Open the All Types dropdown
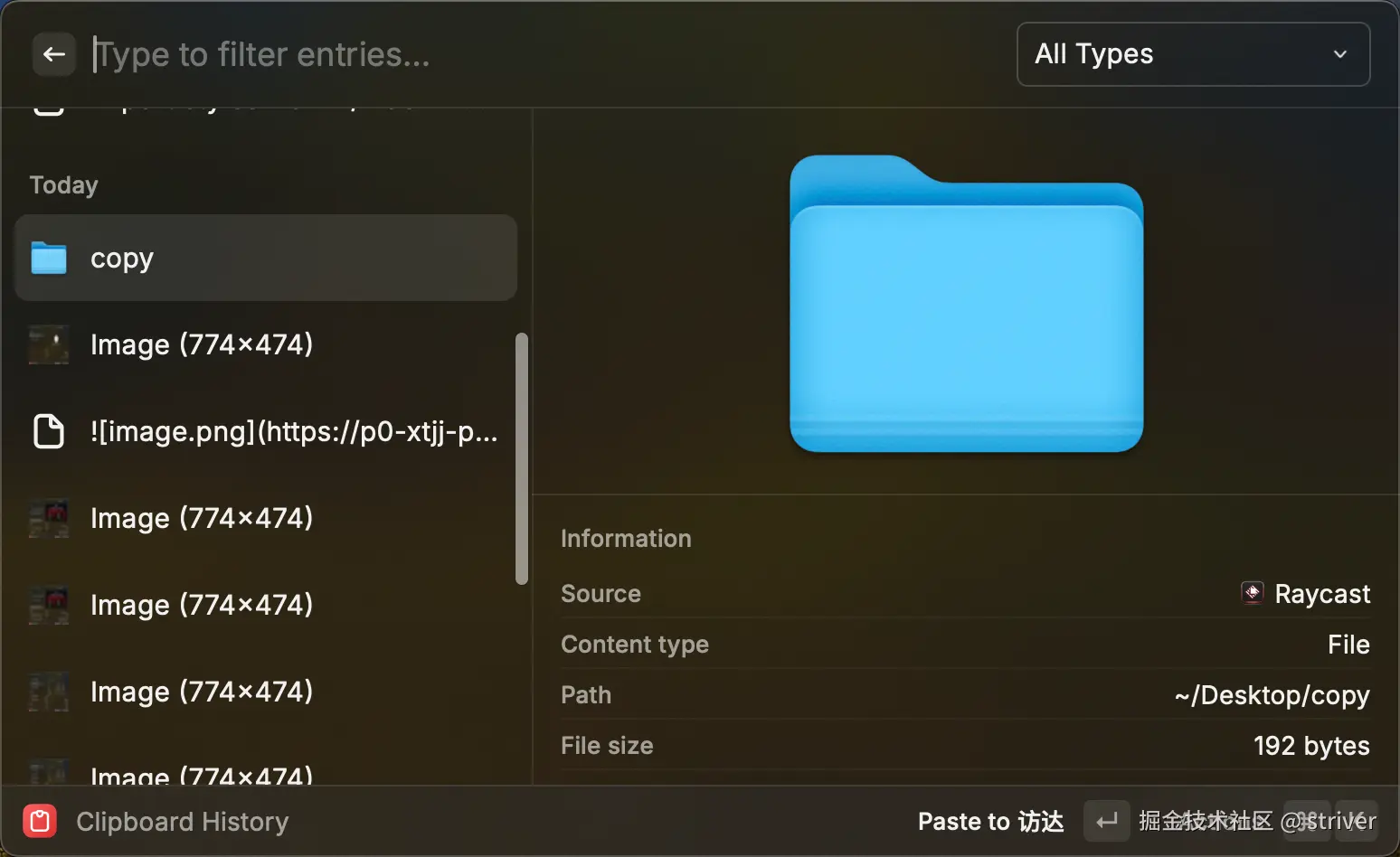 1193,54
